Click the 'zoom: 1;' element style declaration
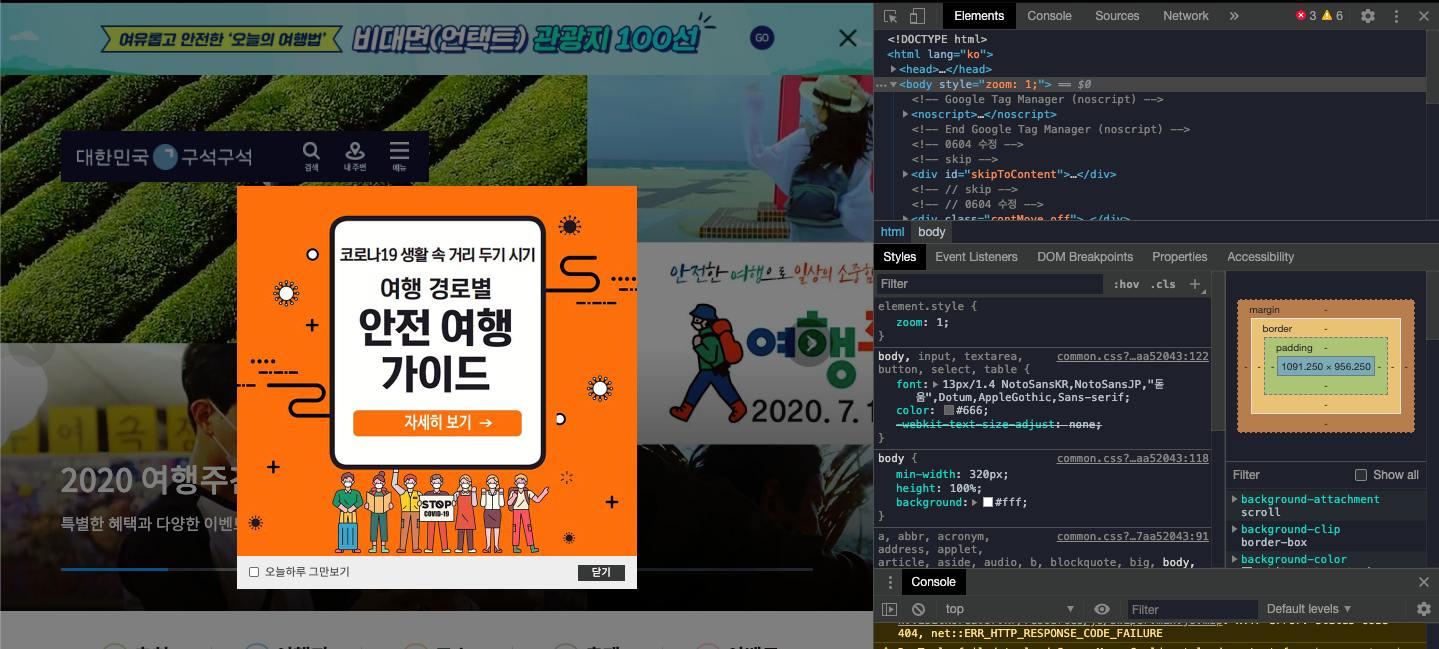 pyautogui.click(x=922, y=322)
